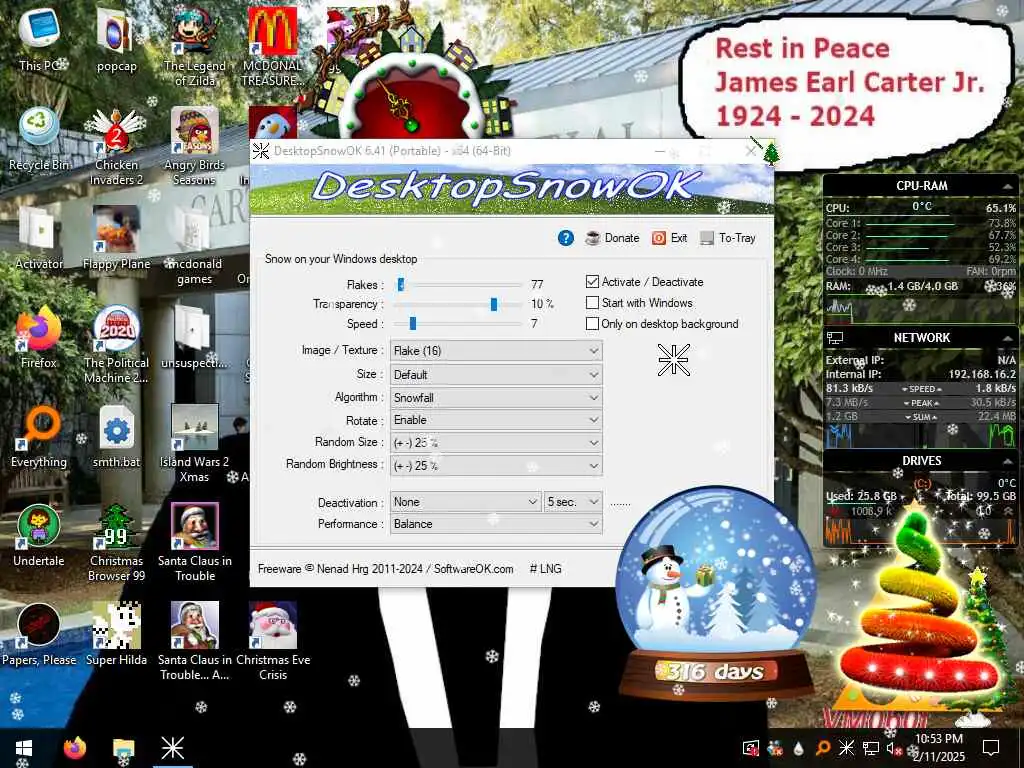The width and height of the screenshot is (1024, 768).
Task: Click the DesktopSnowOK taskbar button
Action: [172, 748]
